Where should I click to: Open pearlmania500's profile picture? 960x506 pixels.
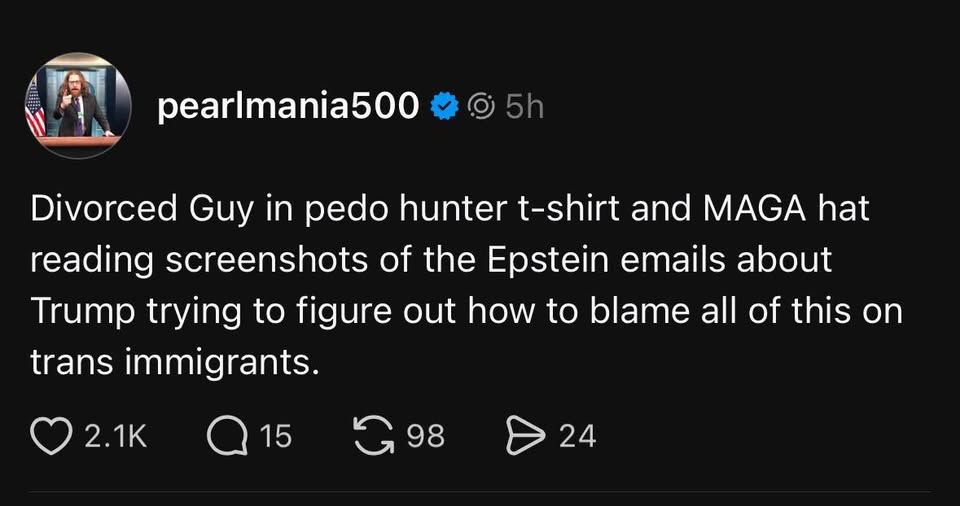pos(78,106)
